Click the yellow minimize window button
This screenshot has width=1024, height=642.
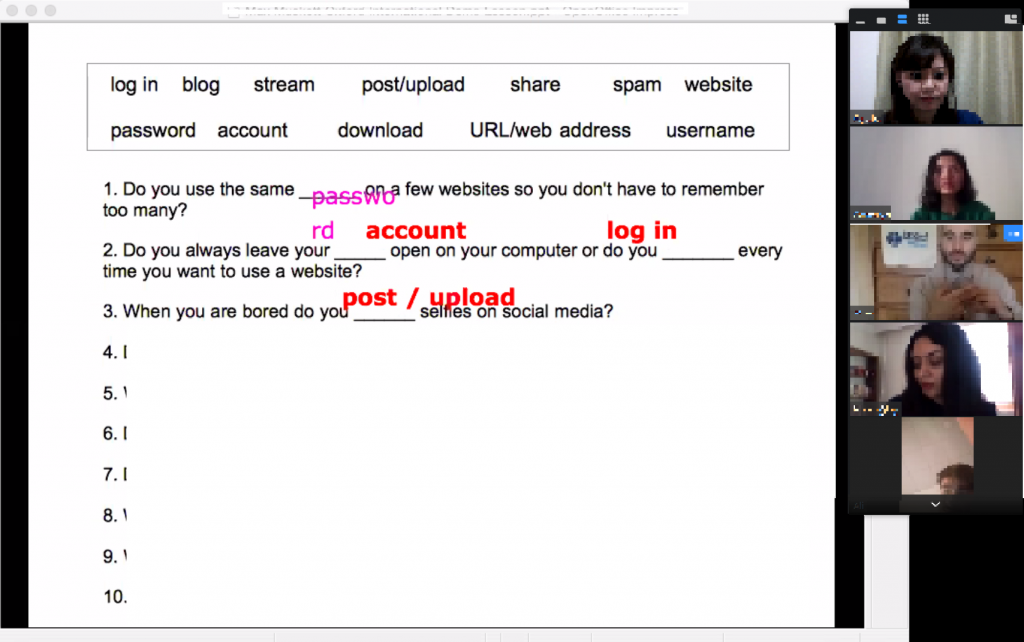pyautogui.click(x=31, y=10)
